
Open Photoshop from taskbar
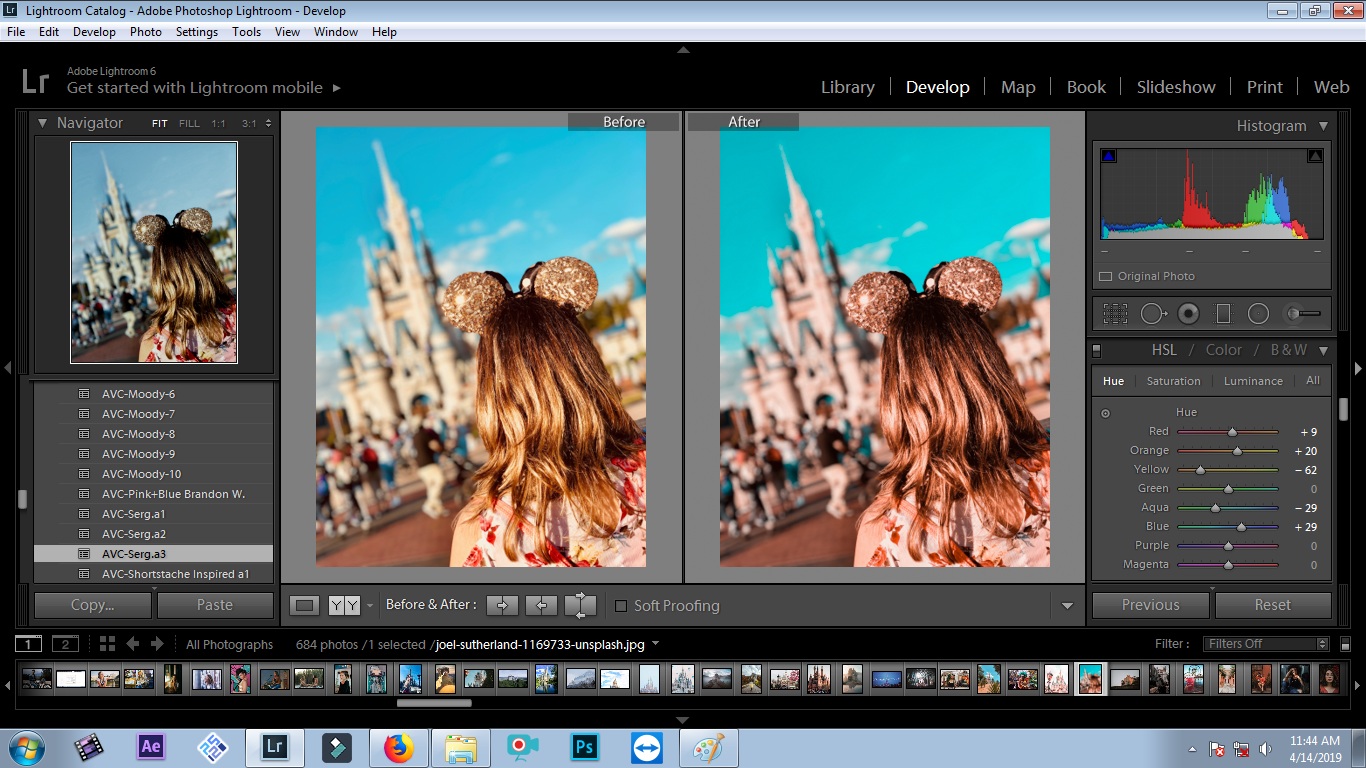point(584,747)
